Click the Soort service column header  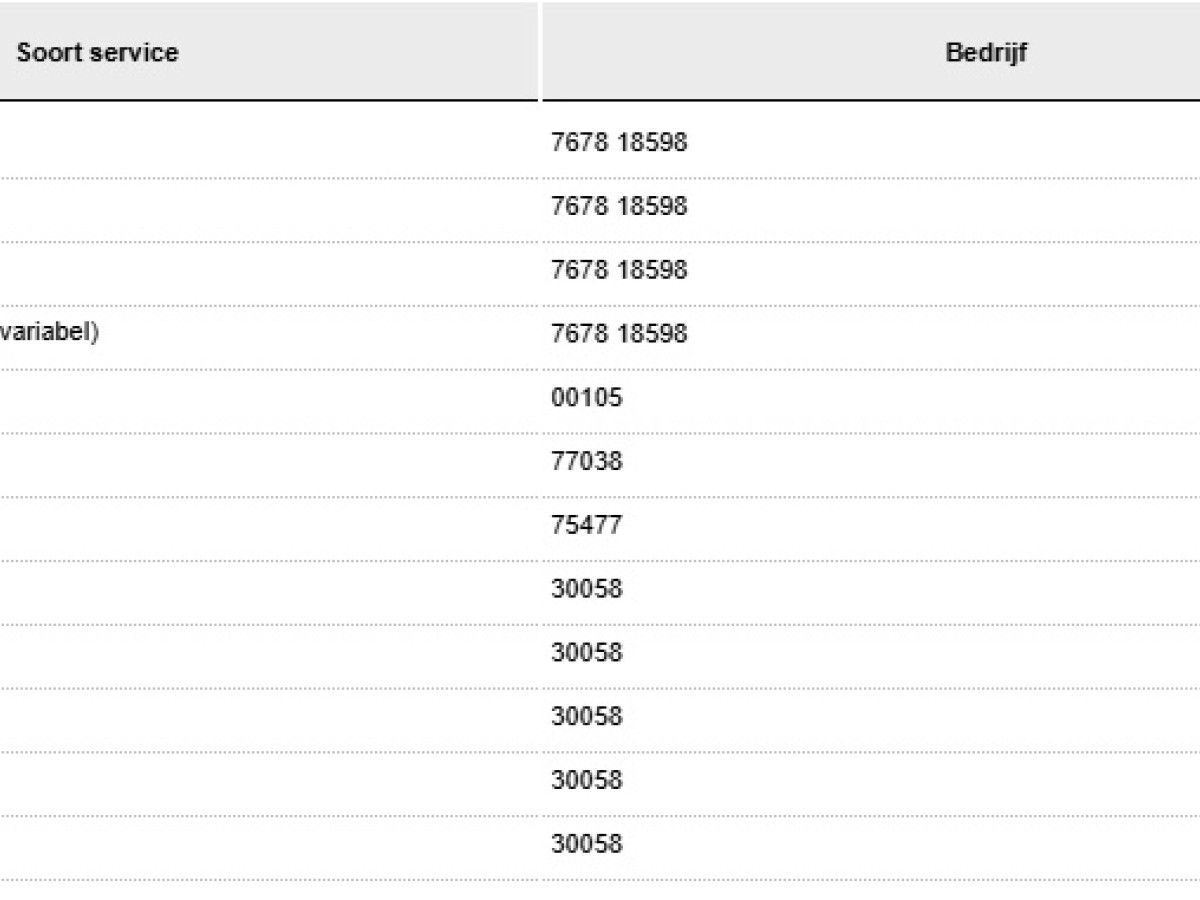(97, 53)
